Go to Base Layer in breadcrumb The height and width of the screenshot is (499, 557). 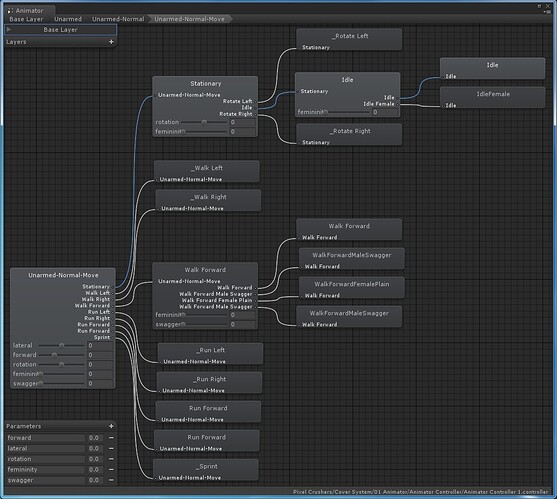[x=26, y=19]
